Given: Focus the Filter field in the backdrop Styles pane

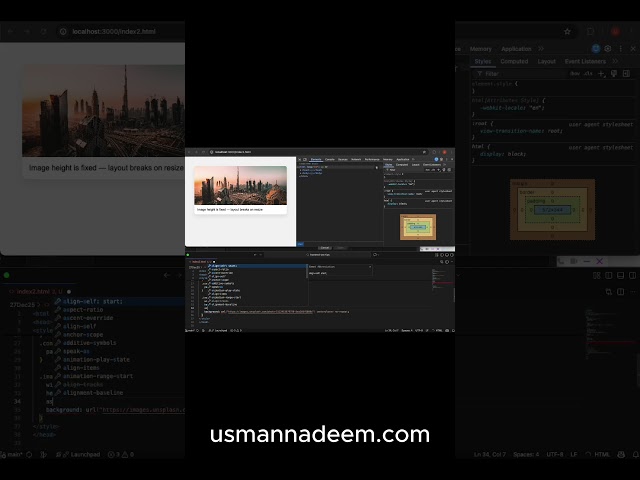Looking at the screenshot, I should [x=518, y=73].
